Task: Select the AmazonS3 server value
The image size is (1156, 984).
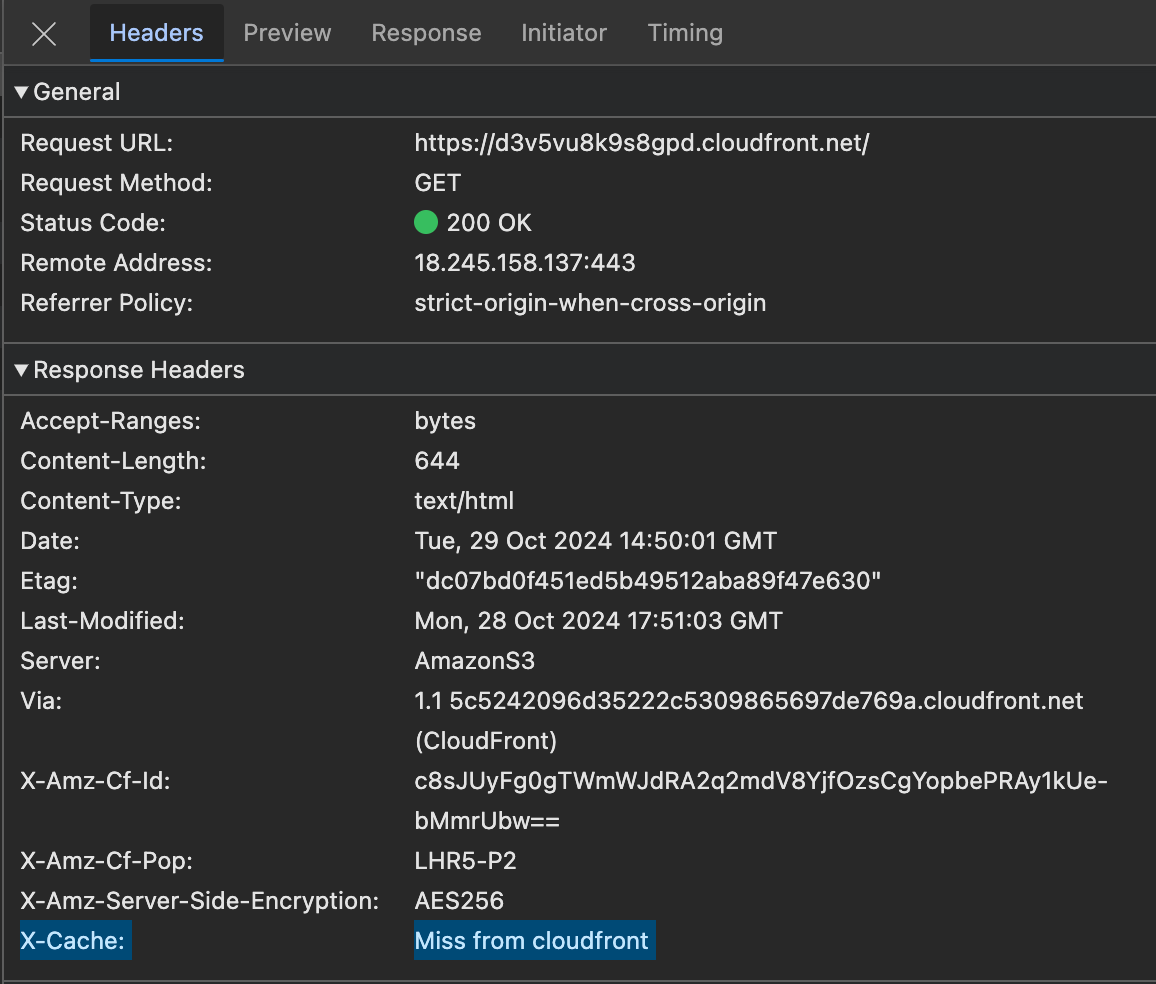Action: click(474, 661)
